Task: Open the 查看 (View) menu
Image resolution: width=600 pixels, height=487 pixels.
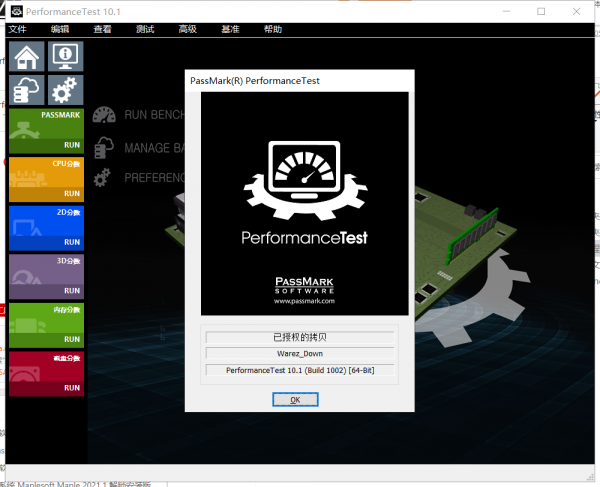Action: coord(103,29)
